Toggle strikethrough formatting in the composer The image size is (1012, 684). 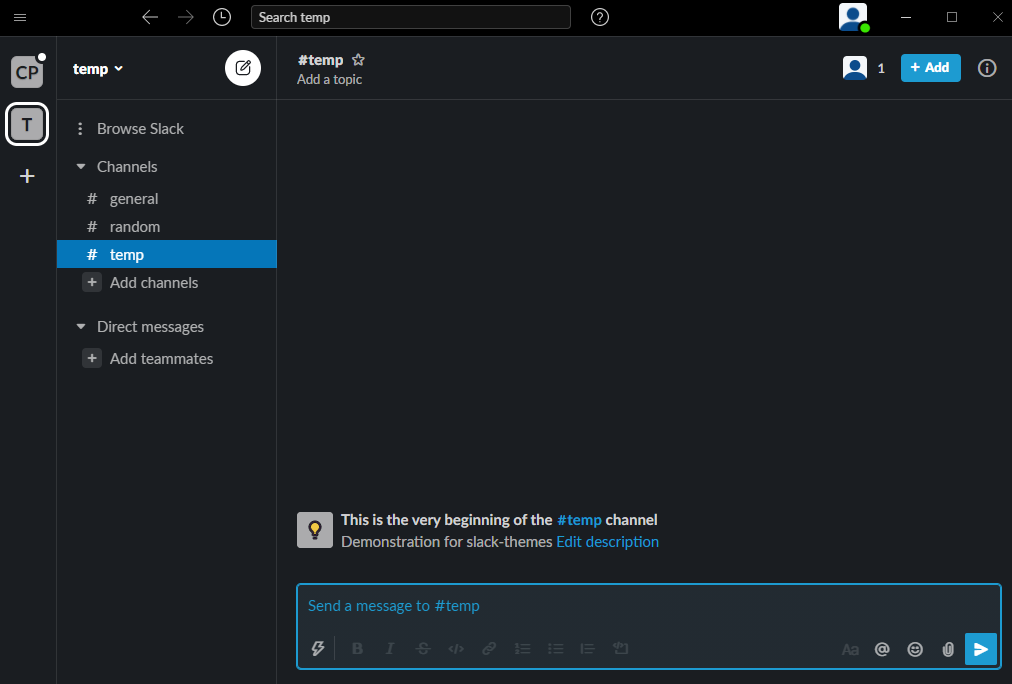tap(423, 649)
